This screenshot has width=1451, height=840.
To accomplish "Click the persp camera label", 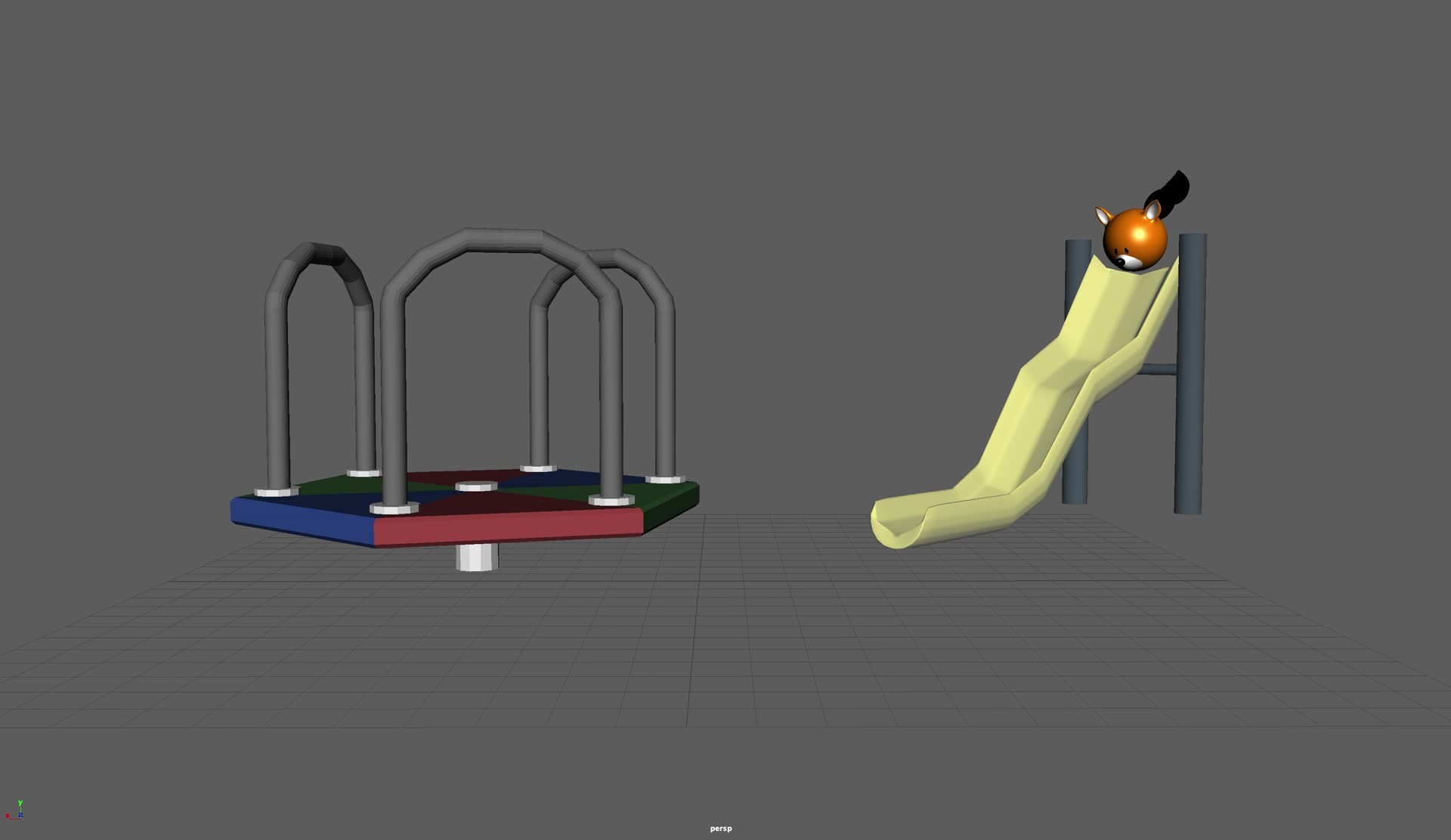I will pos(720,829).
